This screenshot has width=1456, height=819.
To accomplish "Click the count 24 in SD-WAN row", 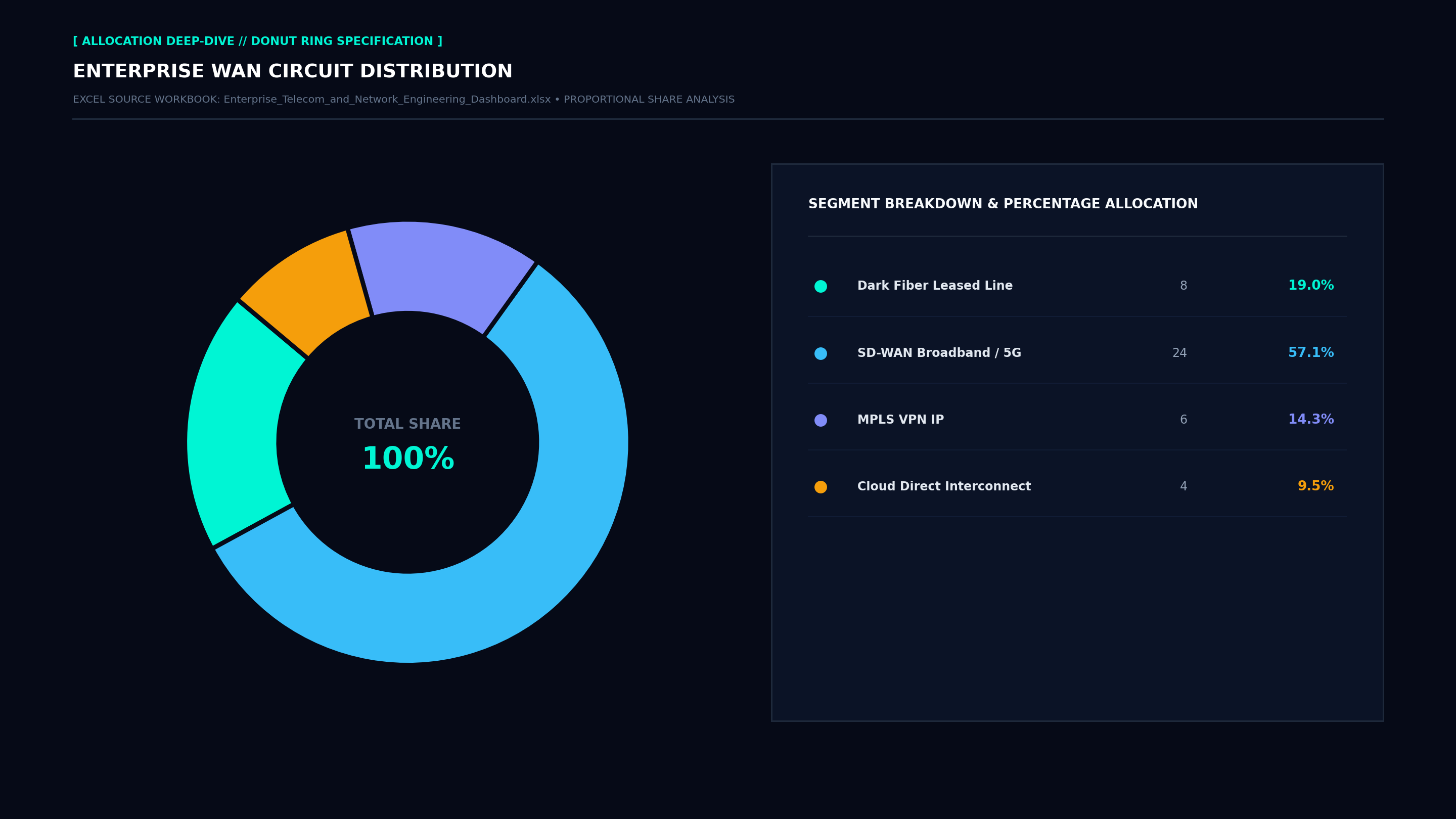I will (1179, 353).
